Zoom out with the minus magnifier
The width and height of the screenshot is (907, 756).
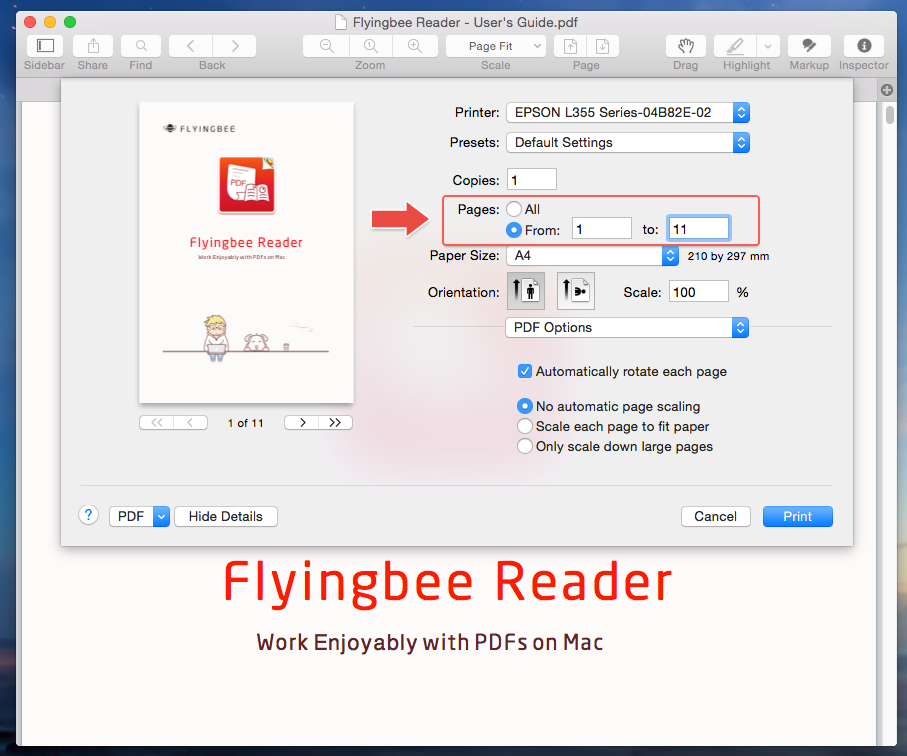click(x=326, y=46)
